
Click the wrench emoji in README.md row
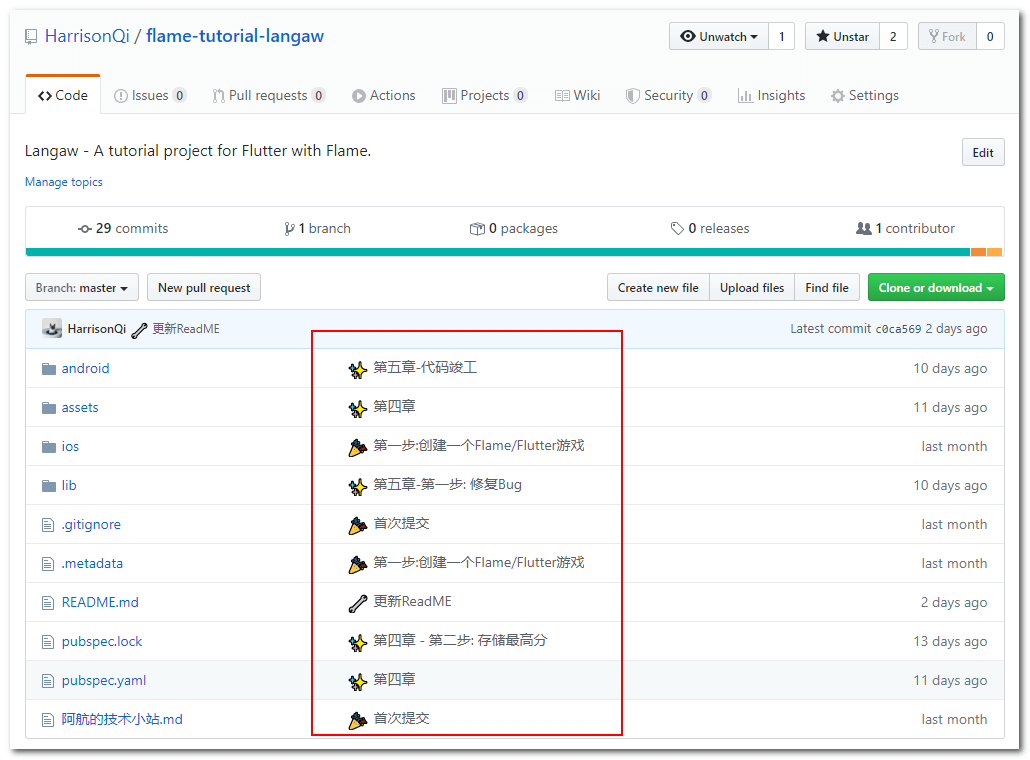pos(357,602)
